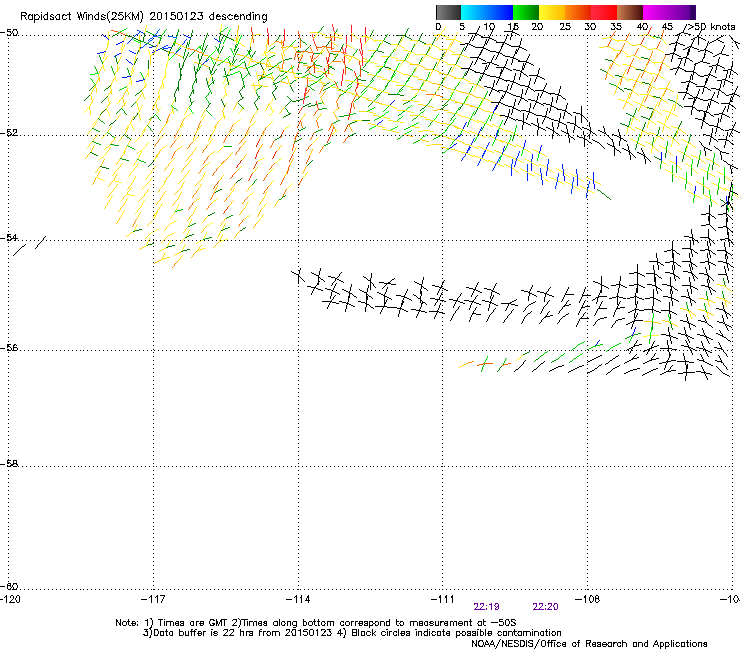740x650 pixels.
Task: Click the gray 0-5 knots legend segment
Action: pyautogui.click(x=448, y=12)
